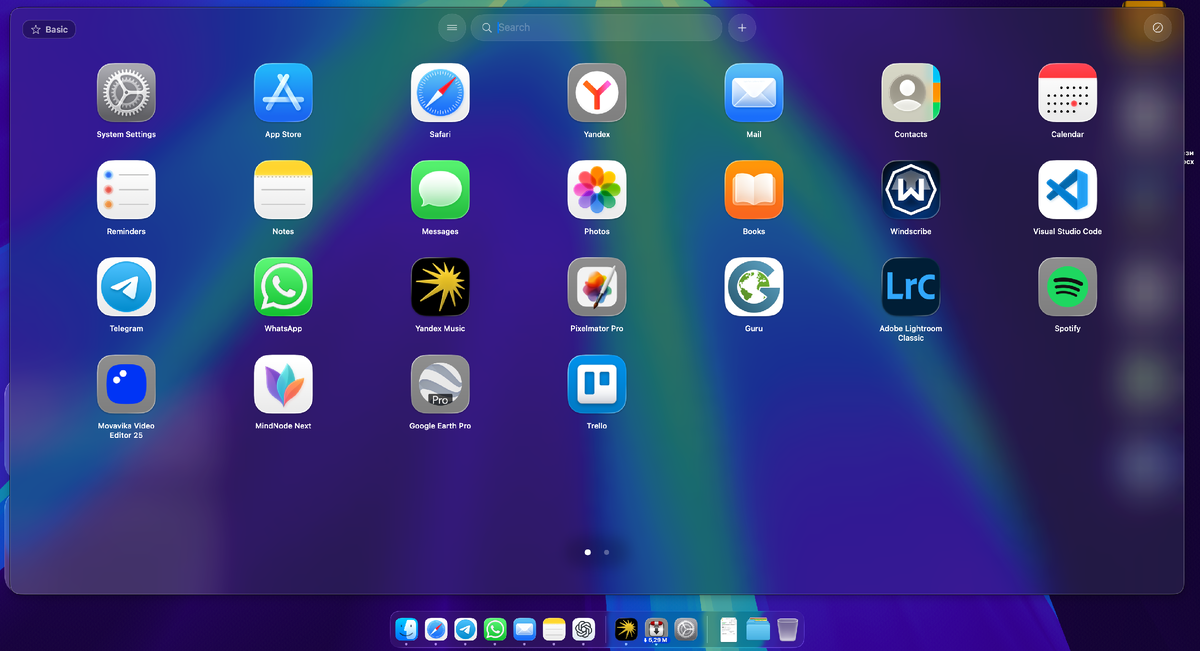Click the Search field at the top
The width and height of the screenshot is (1200, 651).
[596, 28]
